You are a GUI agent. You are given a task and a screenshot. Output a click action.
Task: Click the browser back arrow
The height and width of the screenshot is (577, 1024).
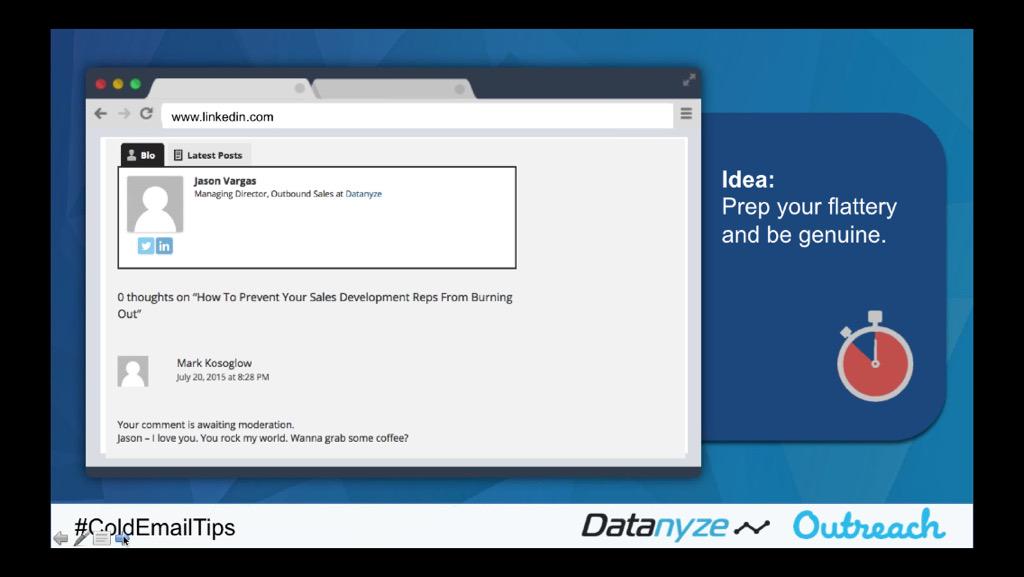click(x=101, y=114)
